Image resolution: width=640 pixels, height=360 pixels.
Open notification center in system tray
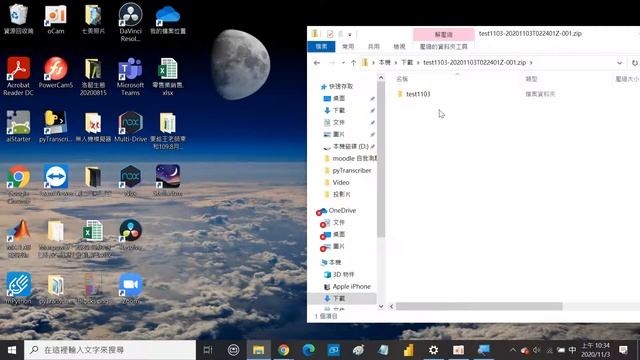coord(623,350)
